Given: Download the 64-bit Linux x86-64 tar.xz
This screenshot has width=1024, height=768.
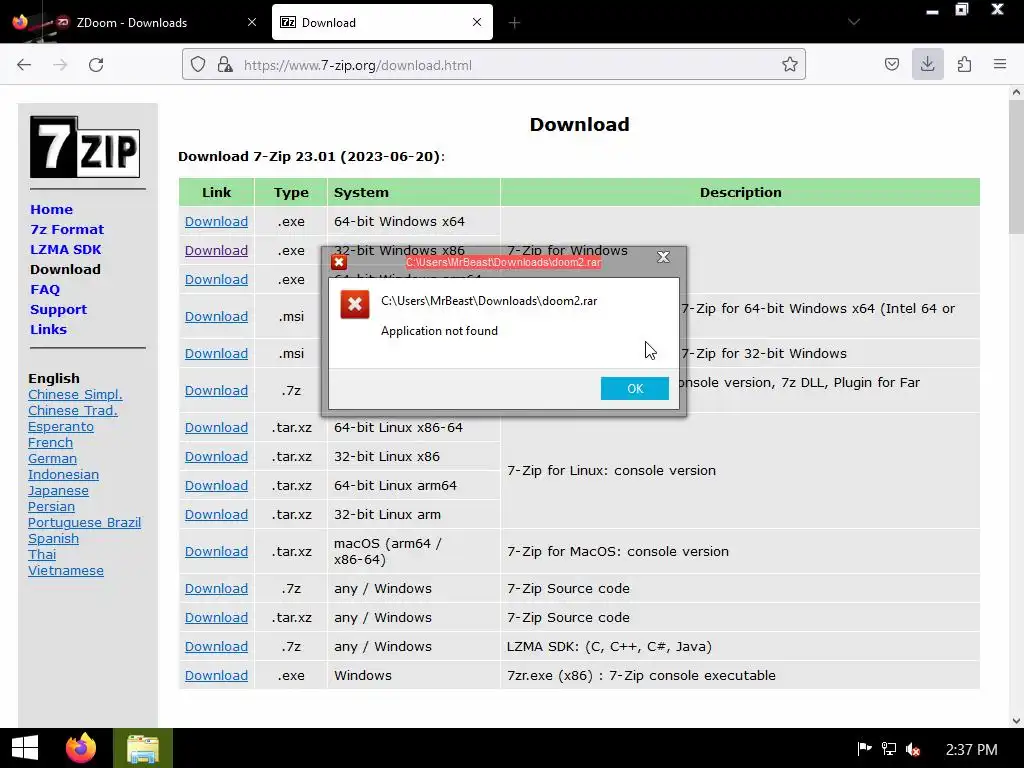Looking at the screenshot, I should 216,427.
